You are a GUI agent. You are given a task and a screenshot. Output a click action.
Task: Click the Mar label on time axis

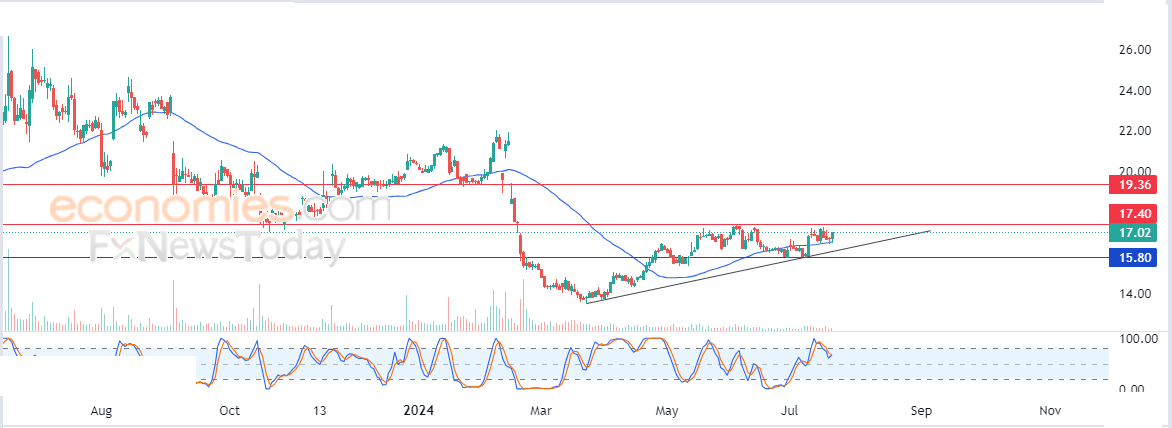[541, 411]
